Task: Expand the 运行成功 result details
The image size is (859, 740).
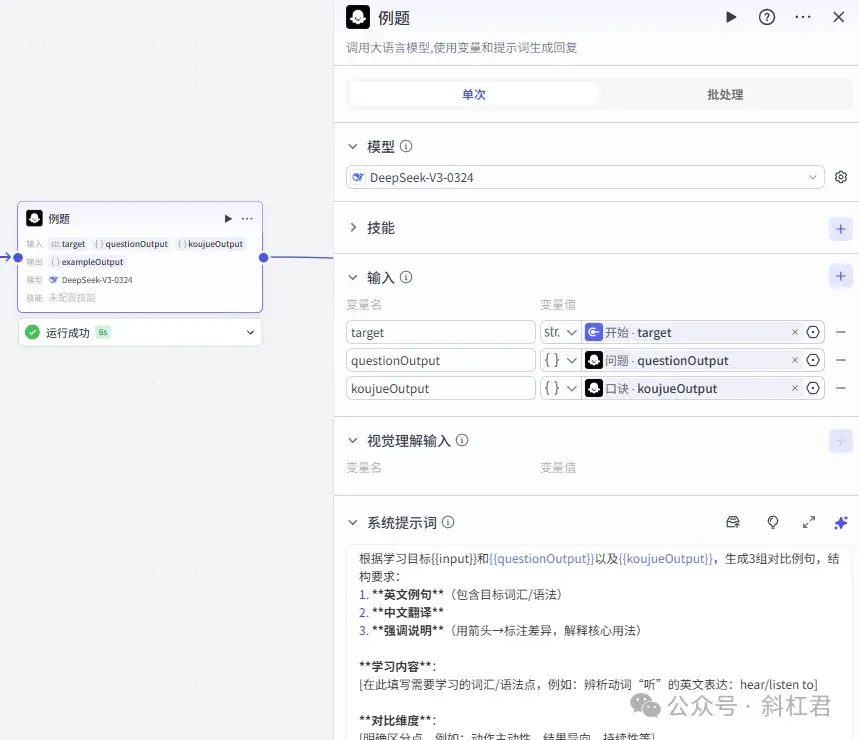Action: click(x=250, y=332)
